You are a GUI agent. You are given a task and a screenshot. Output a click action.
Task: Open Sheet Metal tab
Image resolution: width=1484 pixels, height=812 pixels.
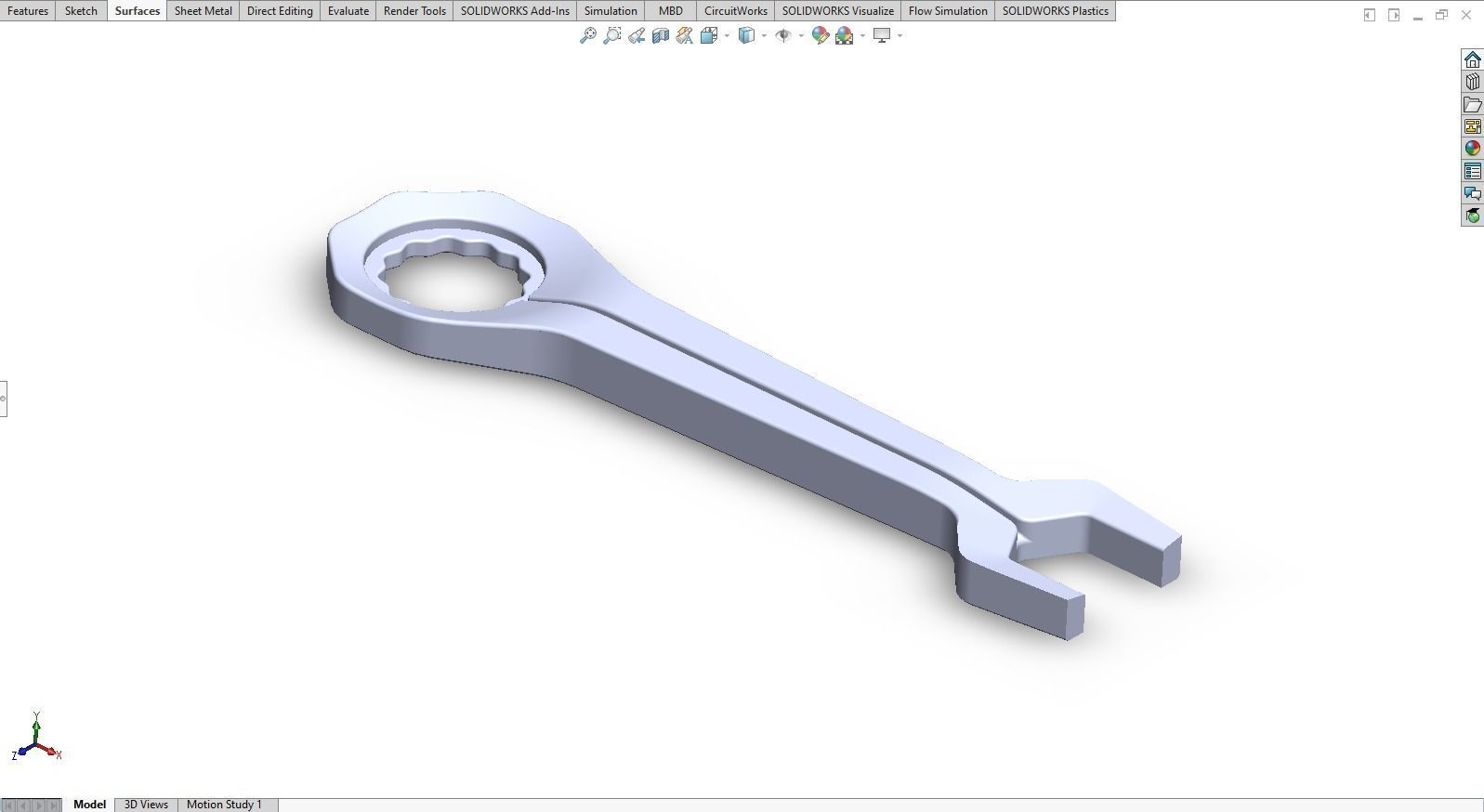203,10
